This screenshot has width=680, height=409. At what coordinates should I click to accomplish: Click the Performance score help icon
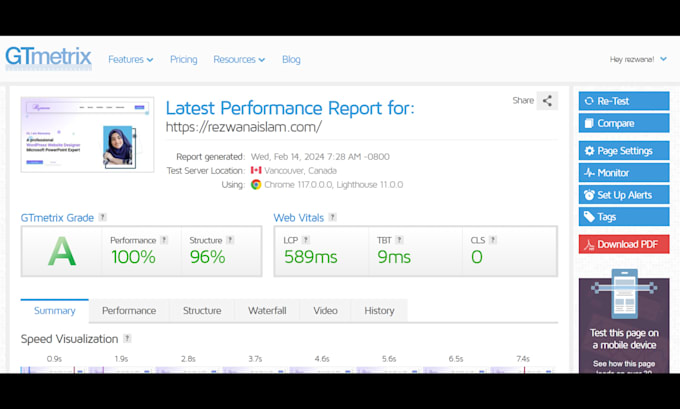pos(164,240)
